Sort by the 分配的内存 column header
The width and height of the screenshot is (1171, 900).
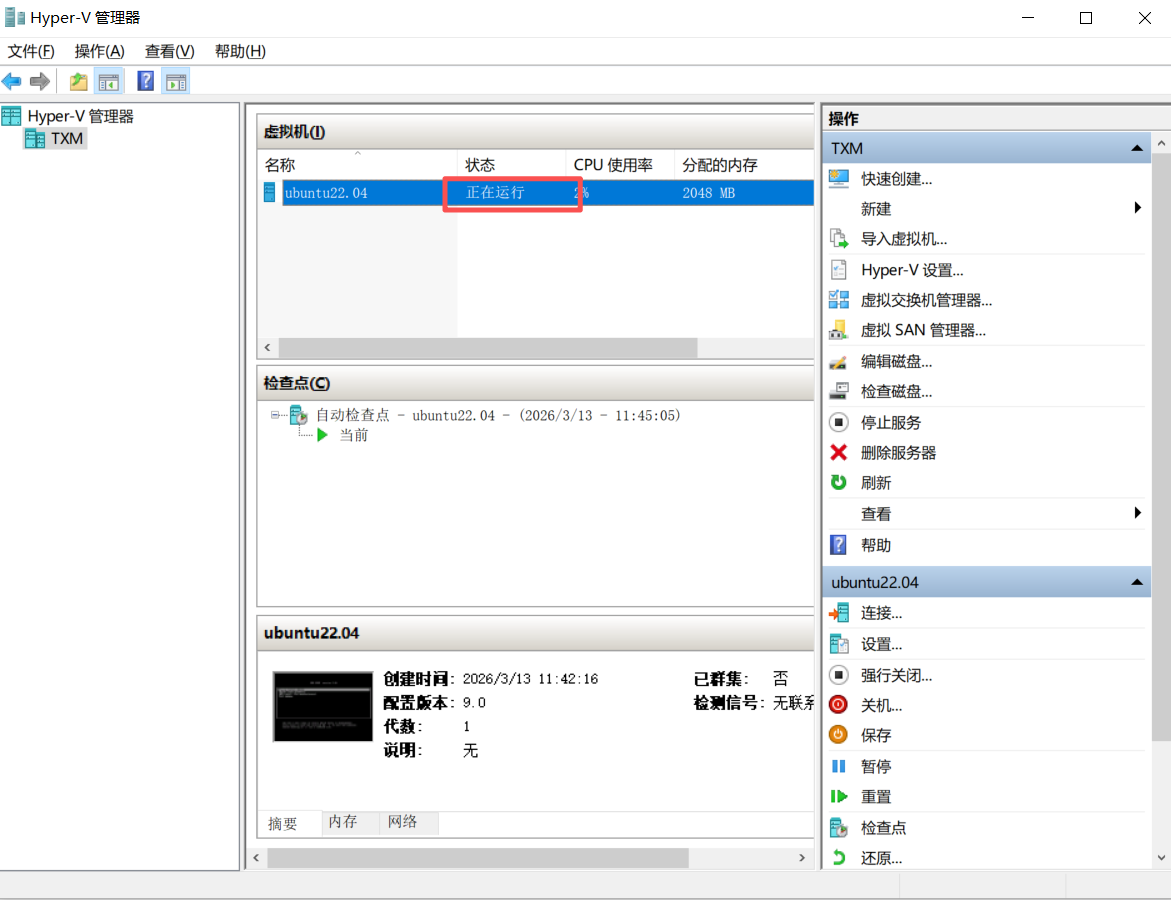[x=744, y=165]
